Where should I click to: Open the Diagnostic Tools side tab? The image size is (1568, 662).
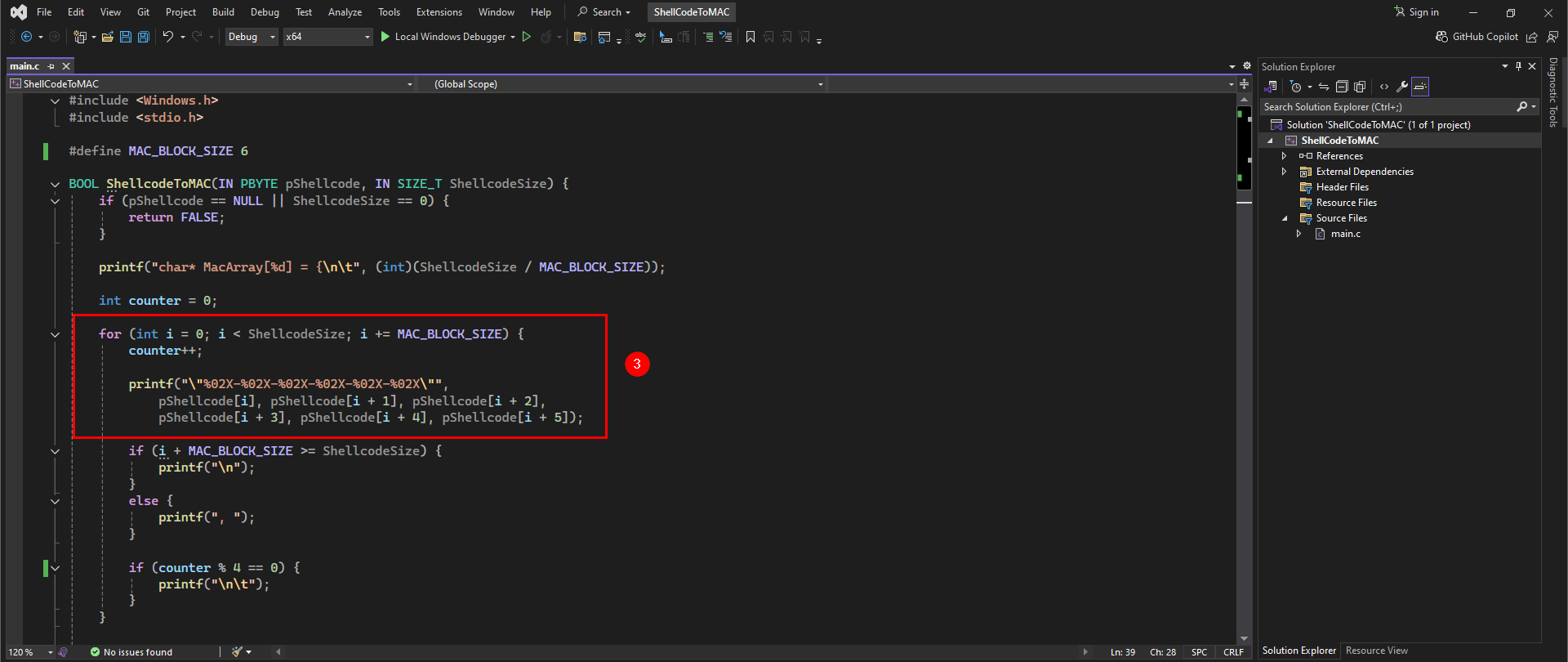tap(1553, 92)
